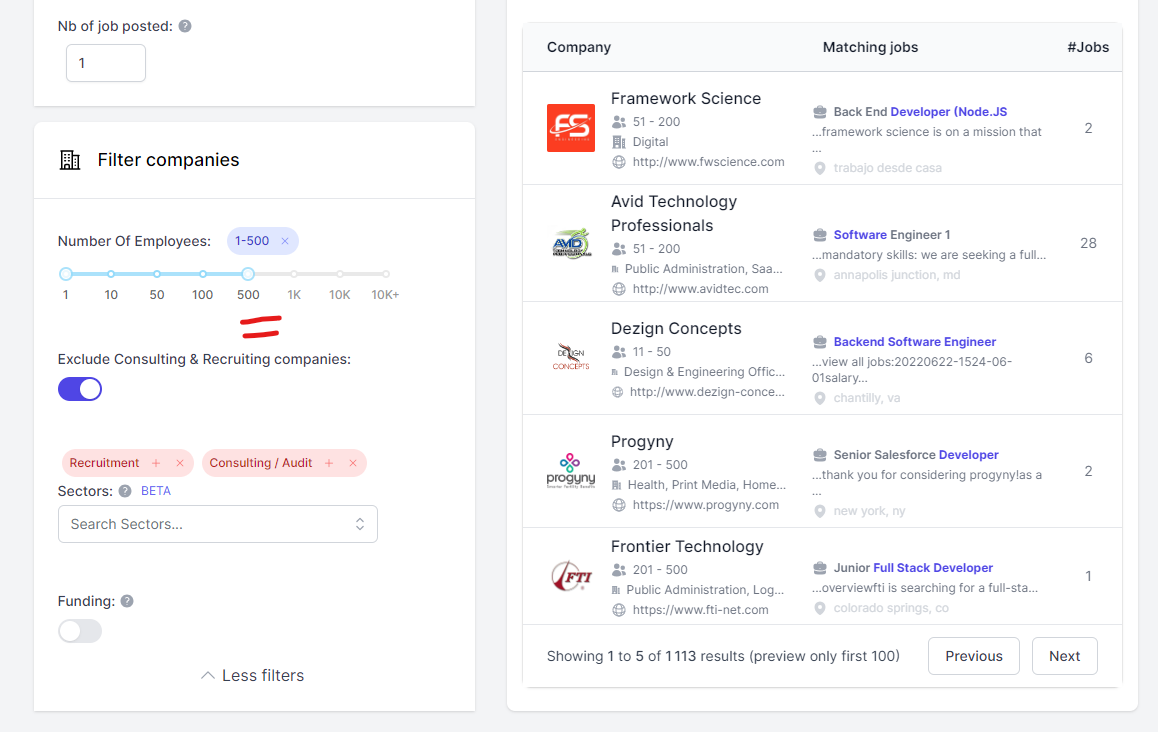The image size is (1158, 732).
Task: Open the Search Sectors dropdown
Action: tap(218, 524)
